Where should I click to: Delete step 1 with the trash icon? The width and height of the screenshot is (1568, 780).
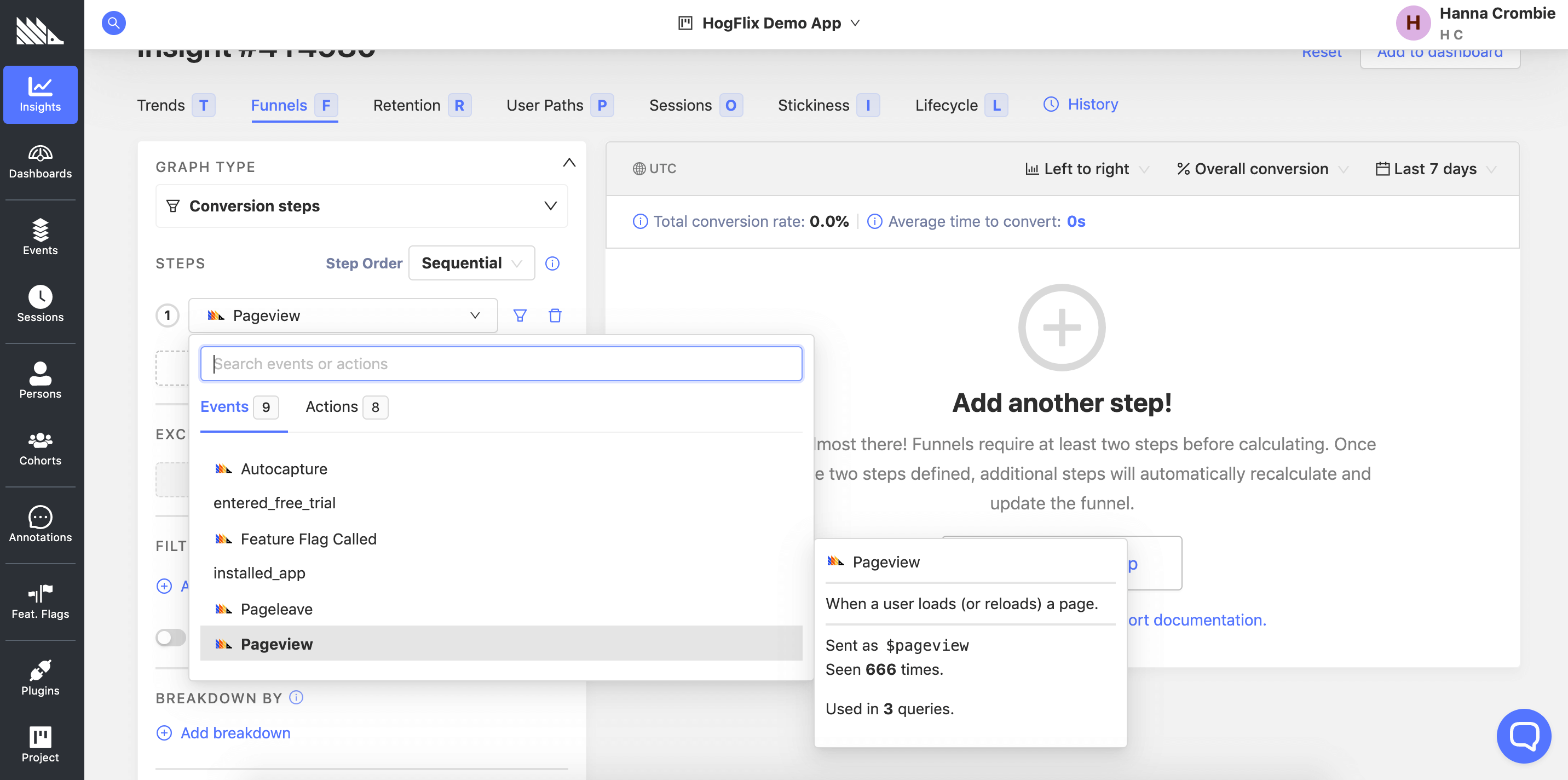click(555, 316)
